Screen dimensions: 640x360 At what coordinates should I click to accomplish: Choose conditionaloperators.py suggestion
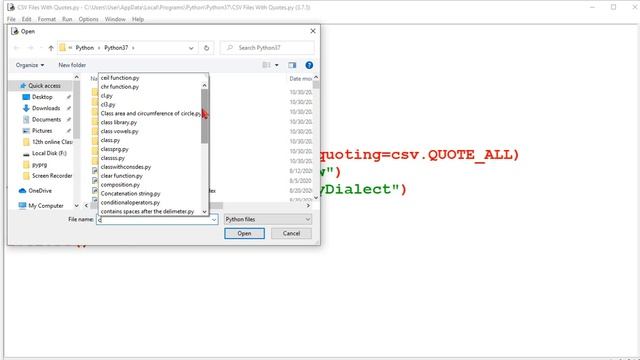pyautogui.click(x=130, y=203)
